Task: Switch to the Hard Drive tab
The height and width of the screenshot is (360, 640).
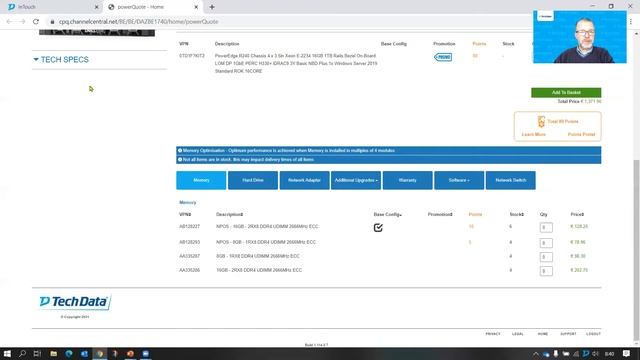Action: (x=253, y=180)
